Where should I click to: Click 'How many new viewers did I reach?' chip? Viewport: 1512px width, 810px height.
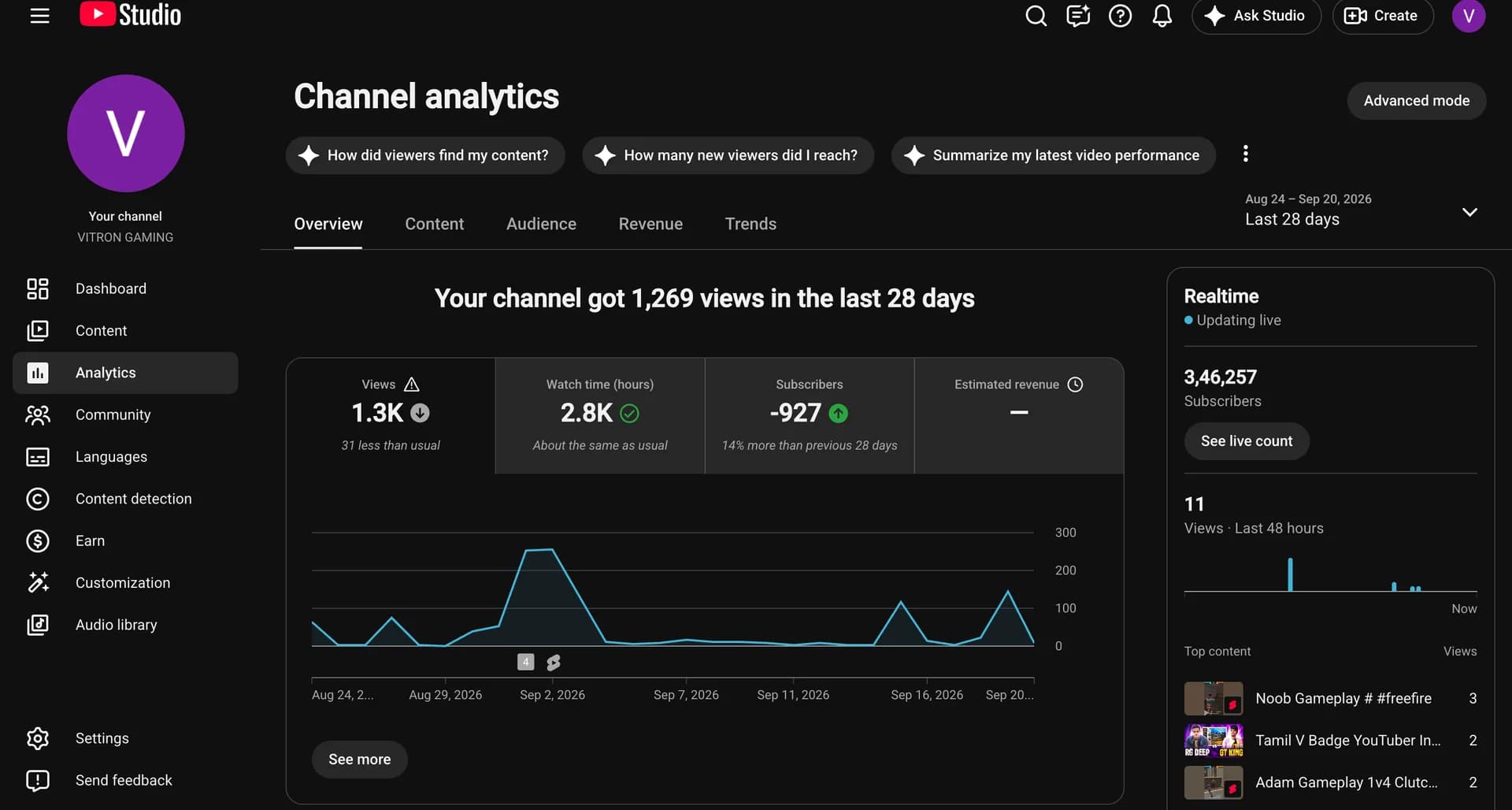(x=728, y=155)
